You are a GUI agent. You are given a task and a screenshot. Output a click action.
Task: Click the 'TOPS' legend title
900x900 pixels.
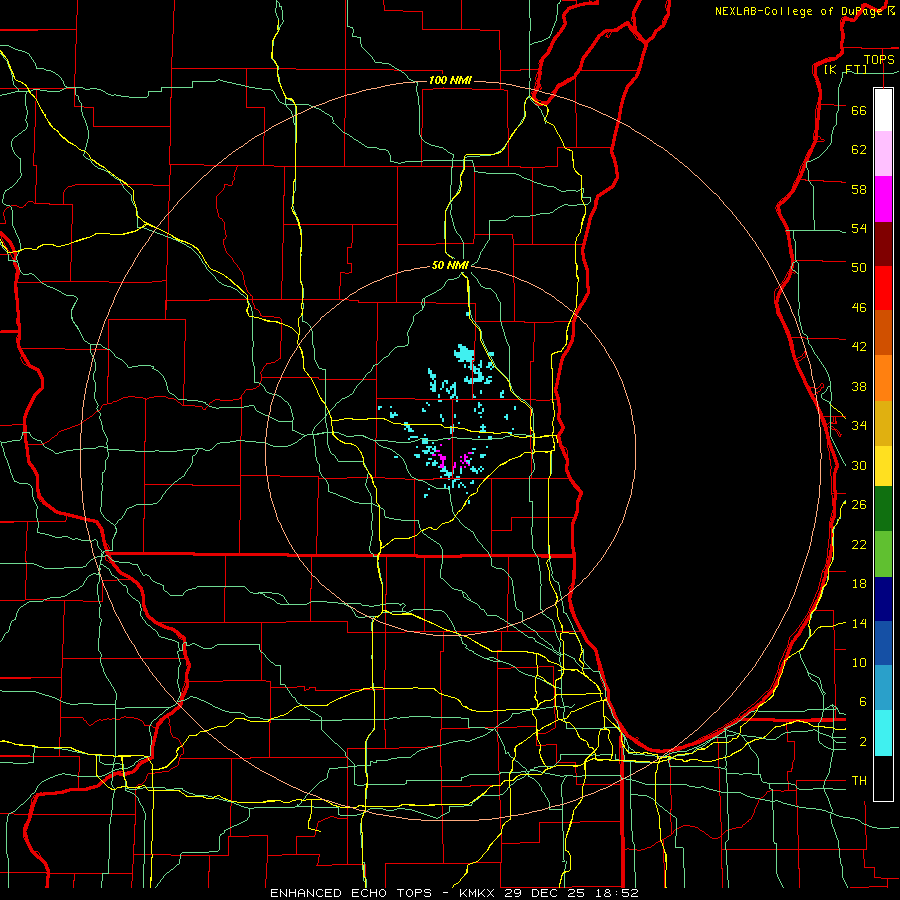click(x=879, y=60)
